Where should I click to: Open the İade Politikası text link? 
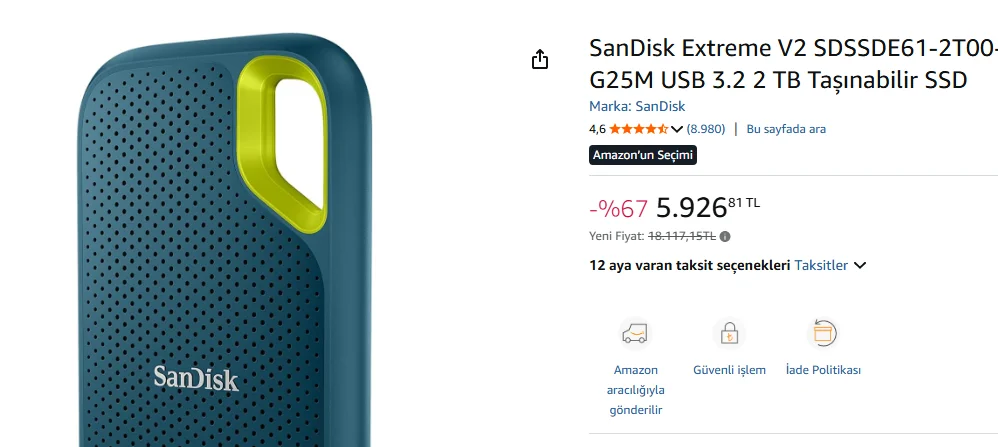coord(823,370)
